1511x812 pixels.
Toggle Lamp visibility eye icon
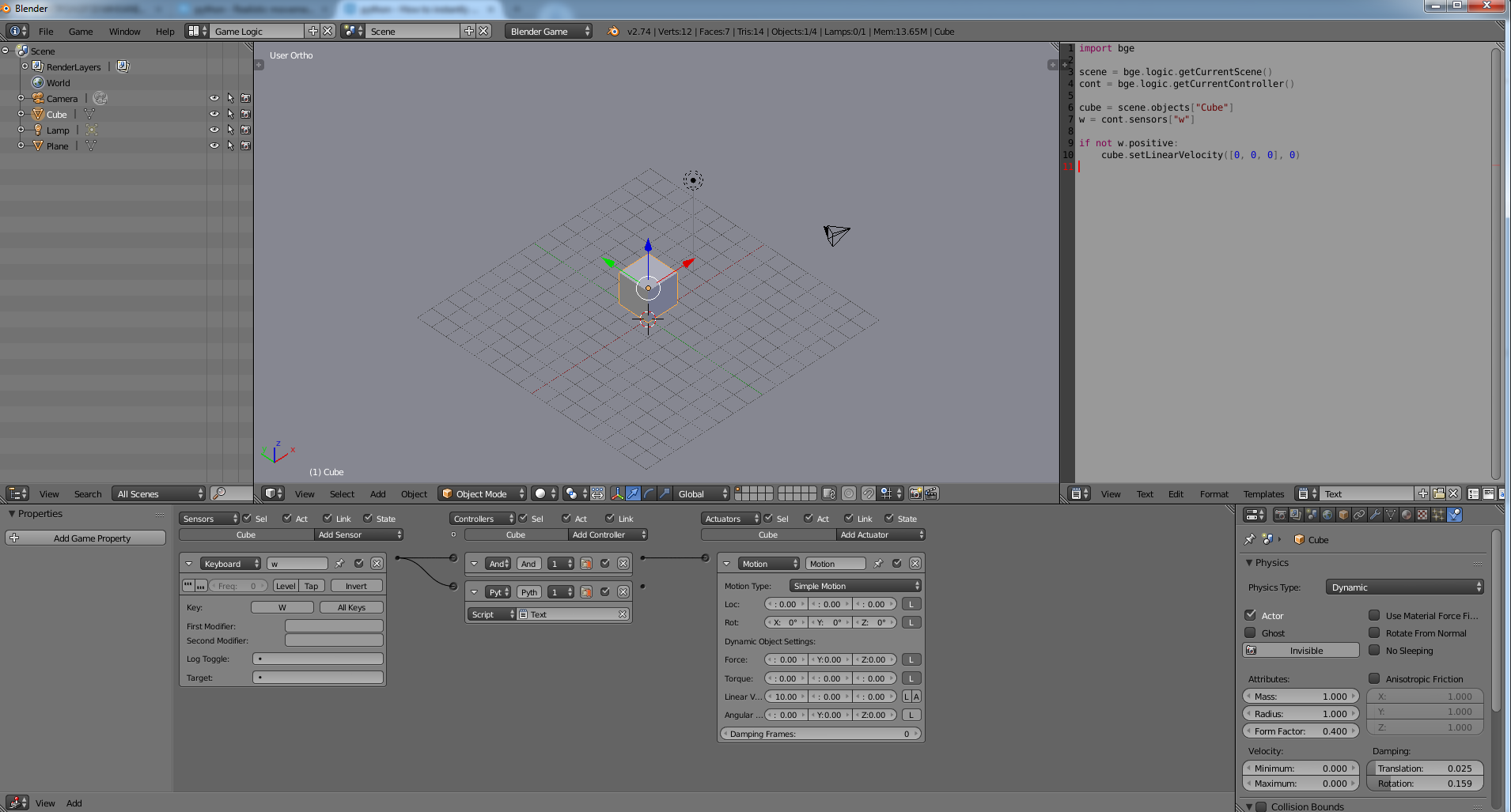(x=214, y=130)
